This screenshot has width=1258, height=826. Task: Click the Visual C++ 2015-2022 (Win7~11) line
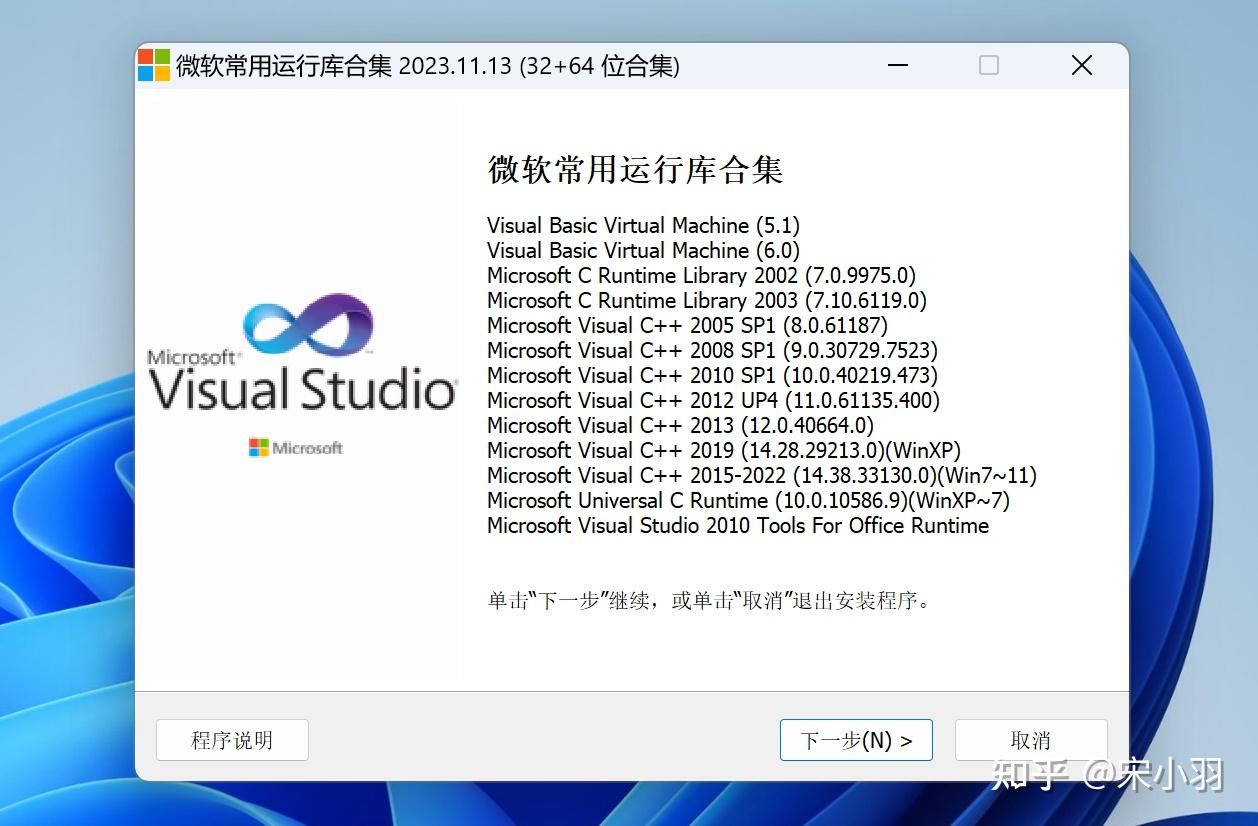click(x=760, y=475)
